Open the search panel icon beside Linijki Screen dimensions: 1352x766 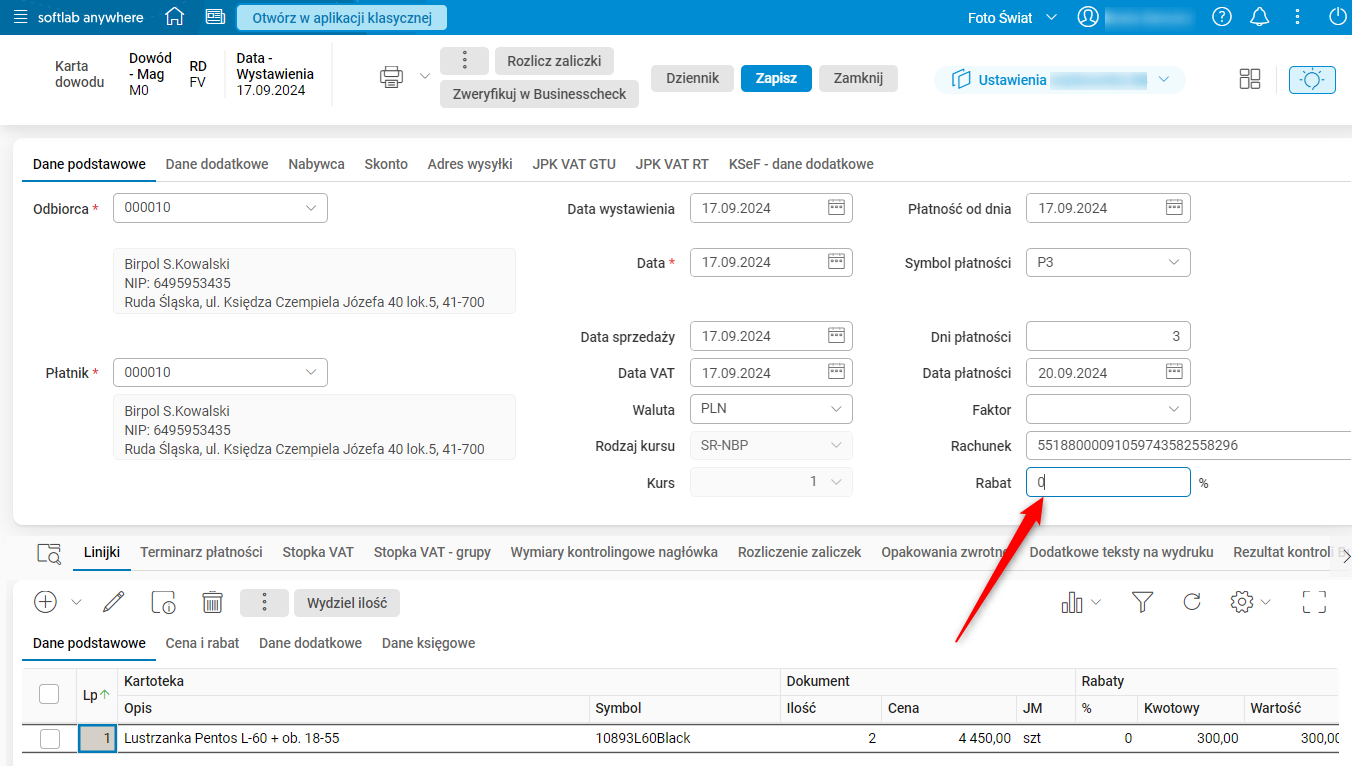click(x=48, y=553)
